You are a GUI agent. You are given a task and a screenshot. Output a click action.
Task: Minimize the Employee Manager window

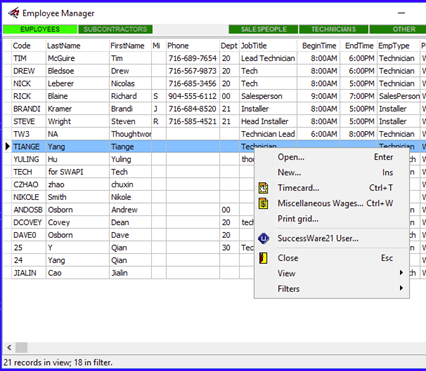(402, 13)
